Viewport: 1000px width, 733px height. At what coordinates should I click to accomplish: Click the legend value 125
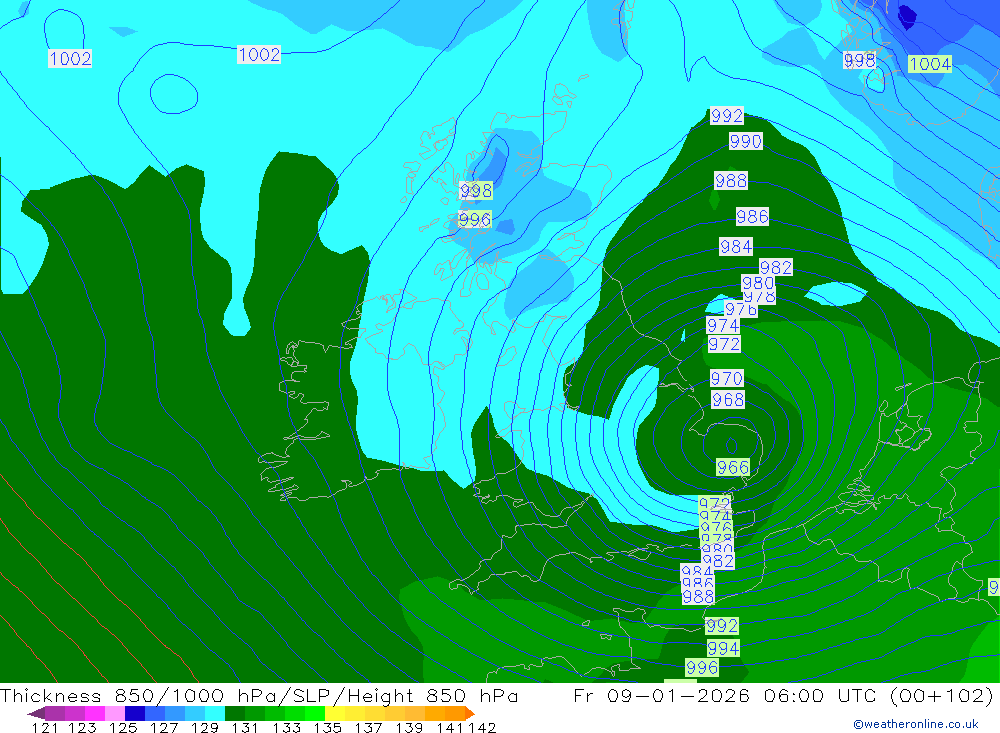pyautogui.click(x=123, y=727)
